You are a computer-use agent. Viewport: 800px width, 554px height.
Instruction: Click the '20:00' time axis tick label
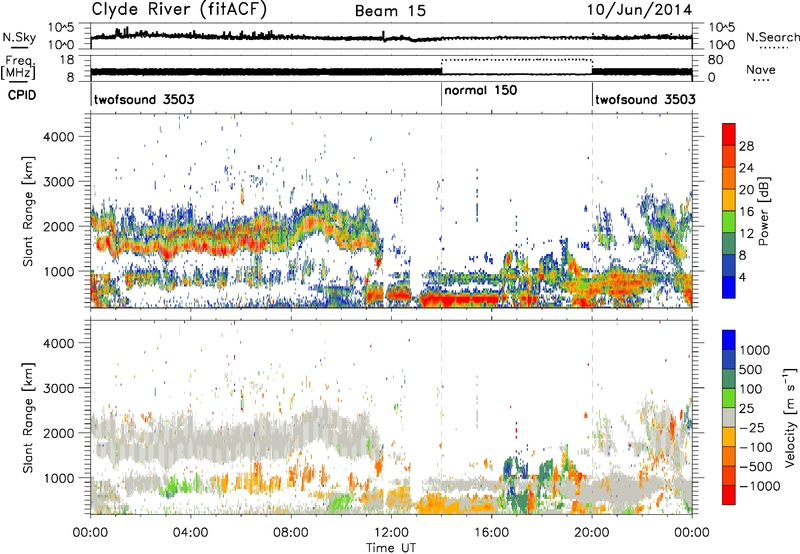coord(591,533)
